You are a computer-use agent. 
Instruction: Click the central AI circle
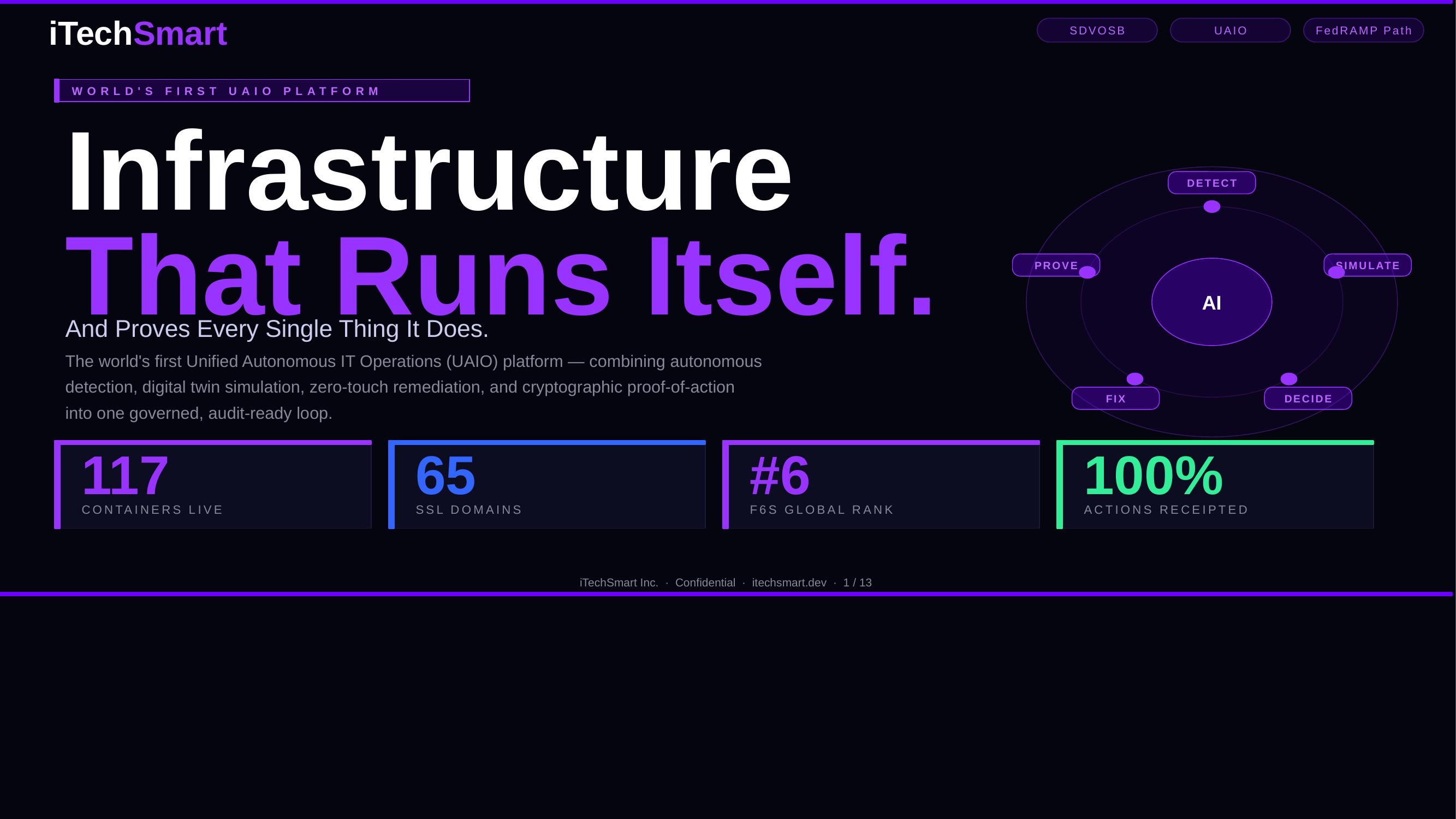click(1212, 302)
